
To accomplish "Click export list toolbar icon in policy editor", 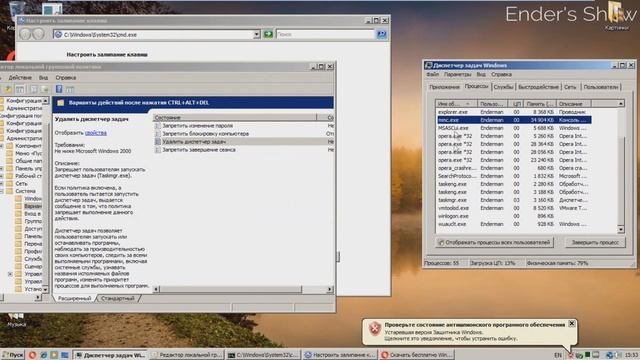I will click(x=45, y=89).
